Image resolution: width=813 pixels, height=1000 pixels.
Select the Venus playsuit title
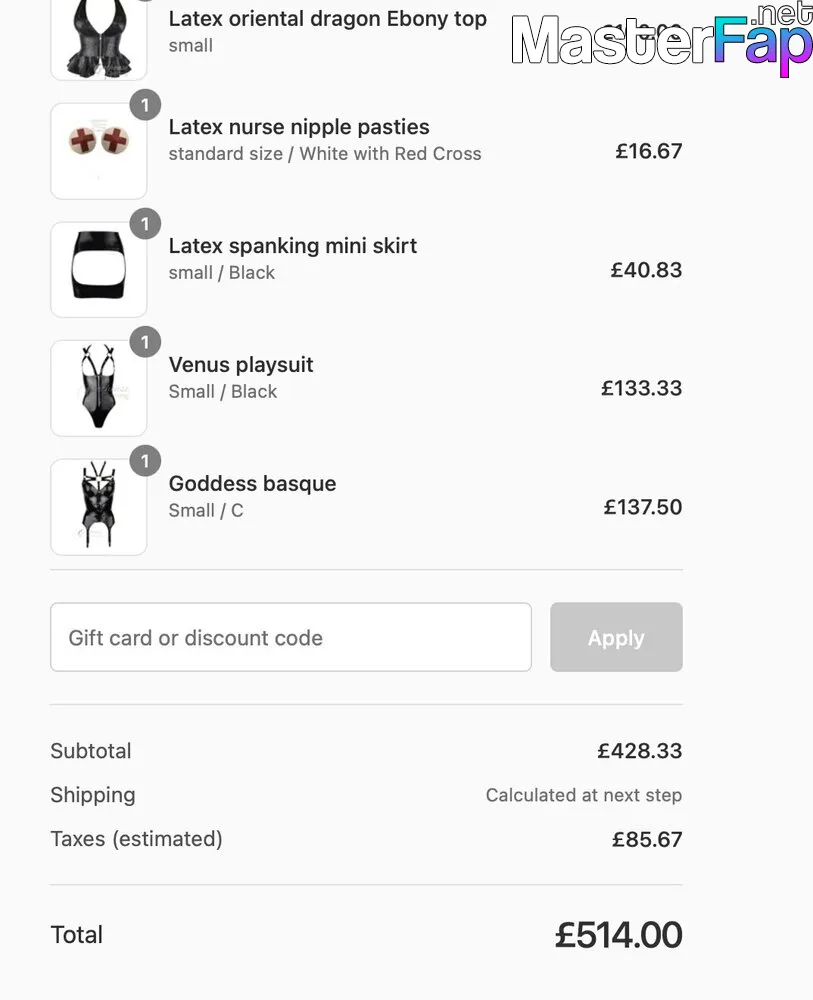241,365
